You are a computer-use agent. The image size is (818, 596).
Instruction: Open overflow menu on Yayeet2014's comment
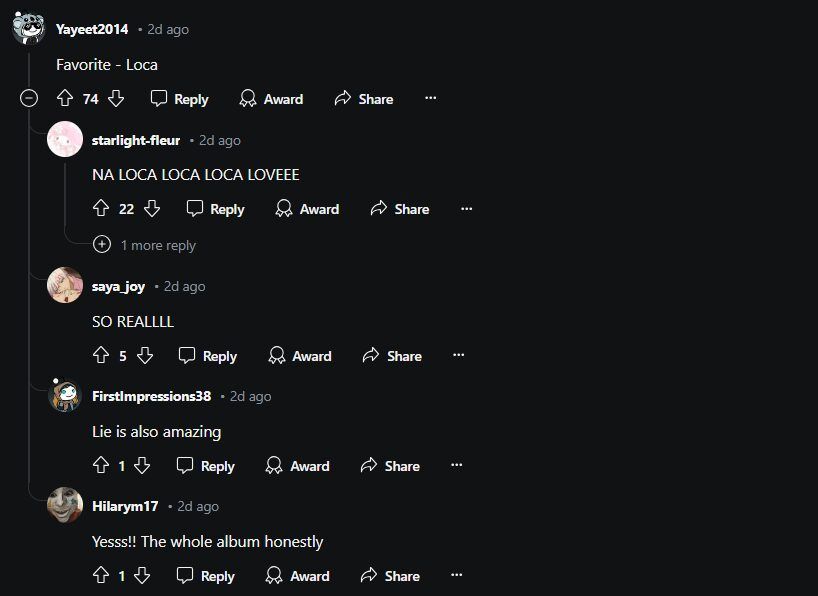point(430,99)
